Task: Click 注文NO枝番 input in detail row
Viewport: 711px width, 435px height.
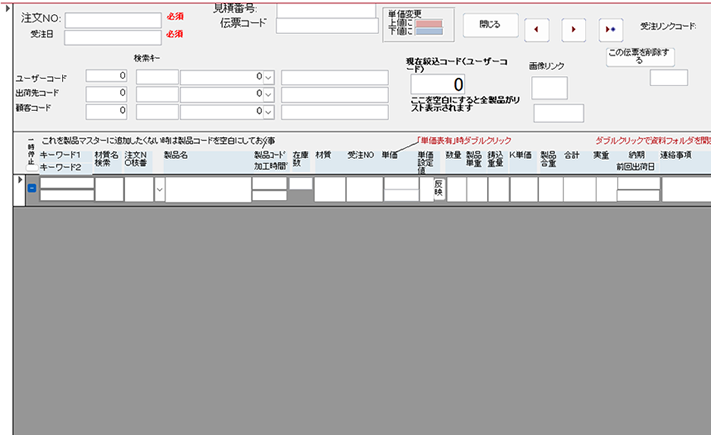Action: tap(139, 189)
